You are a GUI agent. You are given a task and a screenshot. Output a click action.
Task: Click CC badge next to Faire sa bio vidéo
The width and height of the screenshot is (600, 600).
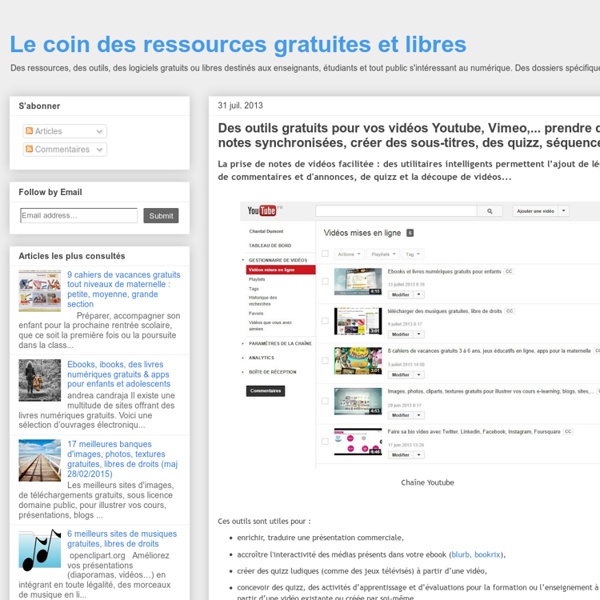pos(568,431)
